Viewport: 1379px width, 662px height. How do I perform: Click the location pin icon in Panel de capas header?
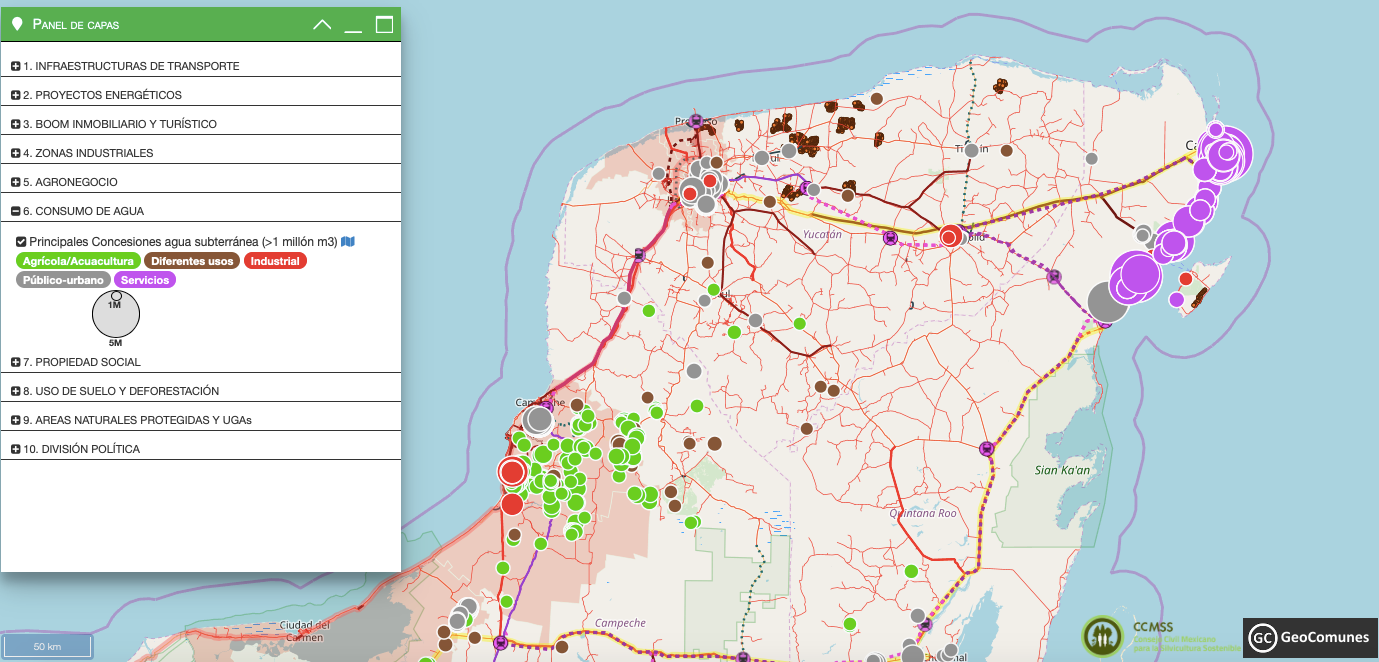coord(16,23)
